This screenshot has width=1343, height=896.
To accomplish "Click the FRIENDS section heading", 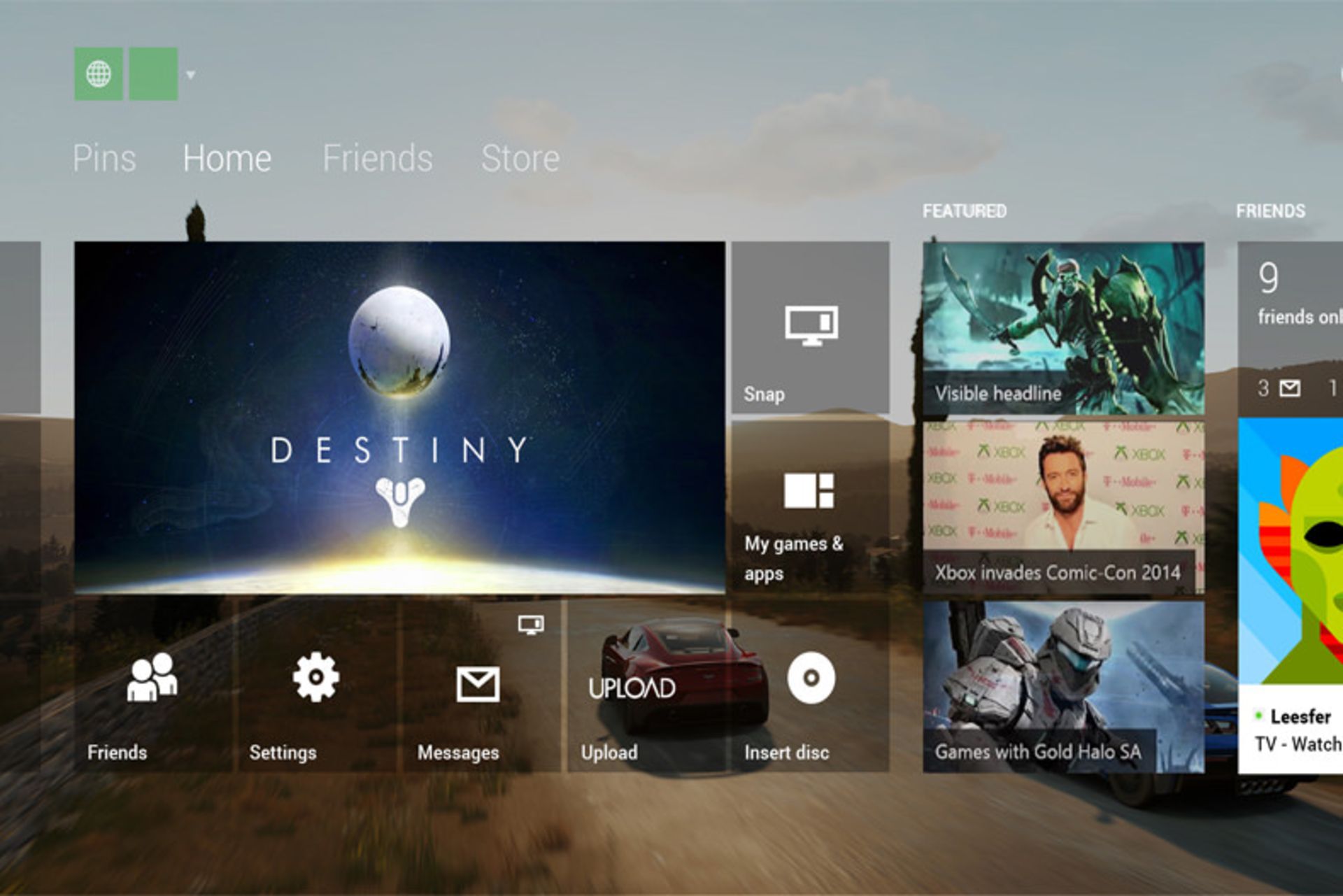I will click(x=1270, y=211).
